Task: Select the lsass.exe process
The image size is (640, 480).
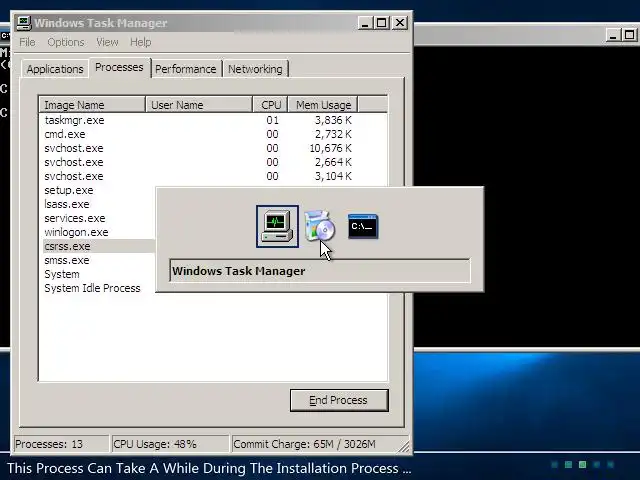Action: click(67, 204)
